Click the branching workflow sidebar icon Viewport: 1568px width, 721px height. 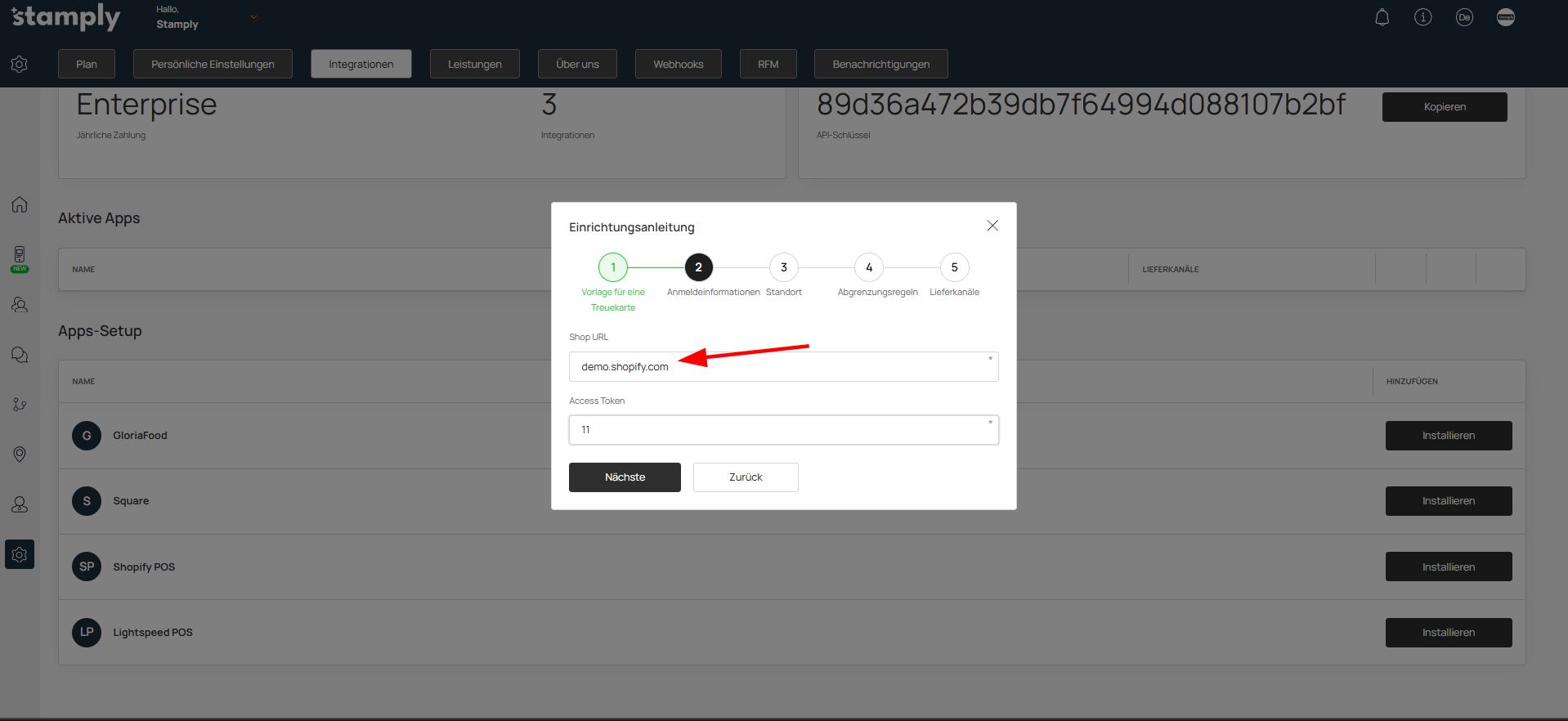point(20,405)
